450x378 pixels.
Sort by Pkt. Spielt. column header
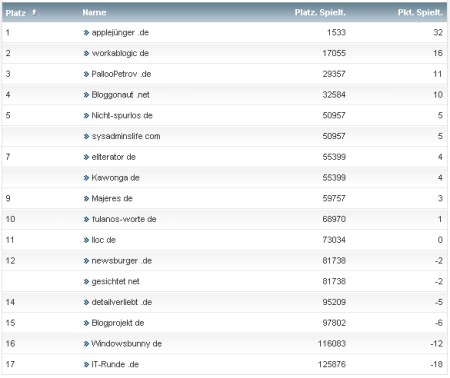point(420,13)
